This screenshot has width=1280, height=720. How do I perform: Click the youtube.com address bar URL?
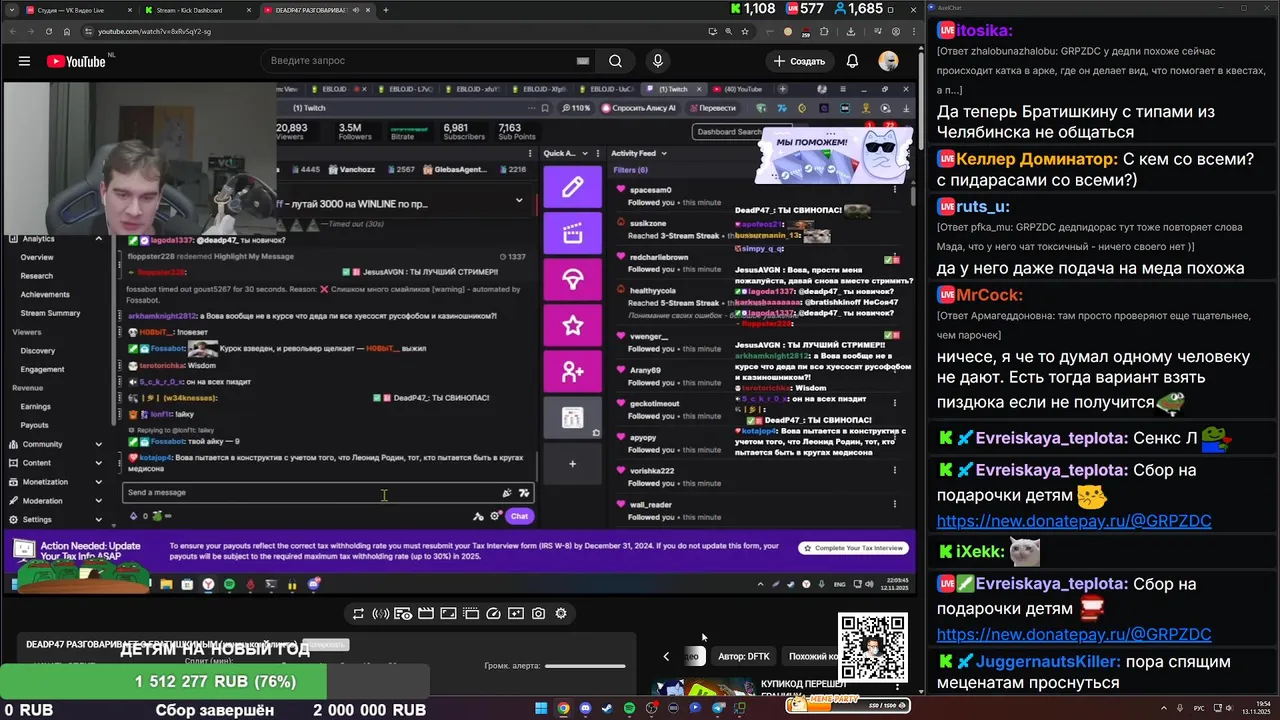click(x=154, y=31)
